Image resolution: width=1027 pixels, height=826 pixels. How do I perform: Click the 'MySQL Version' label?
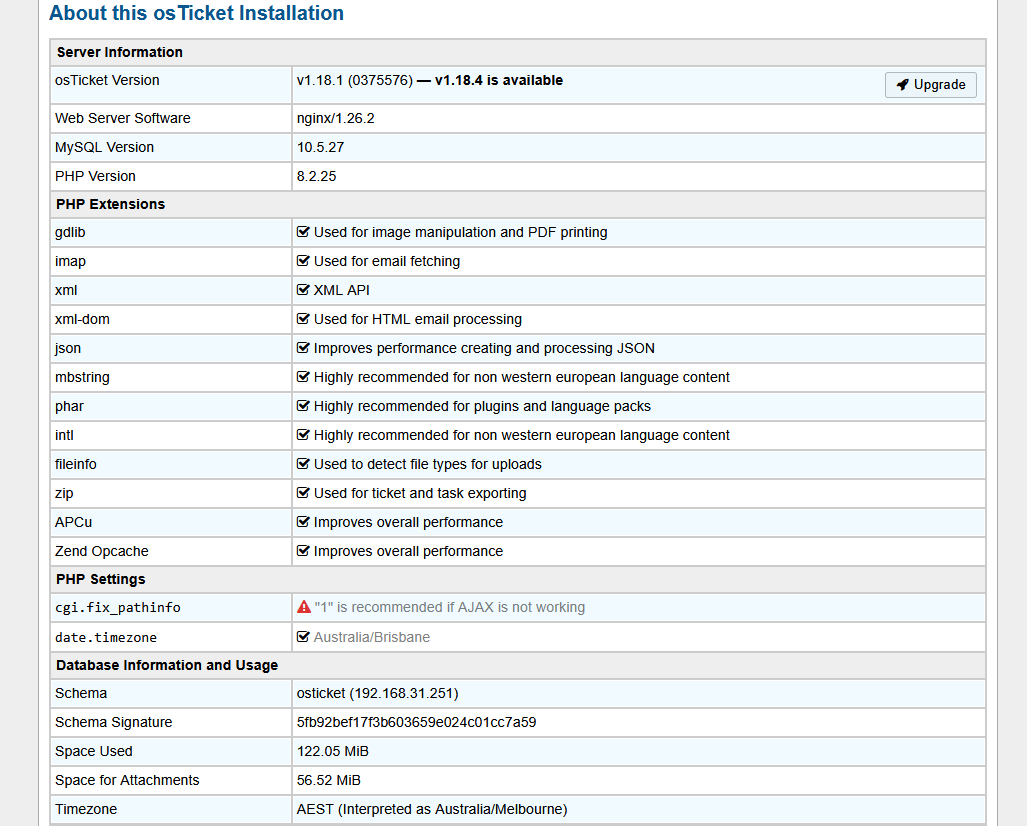point(104,147)
